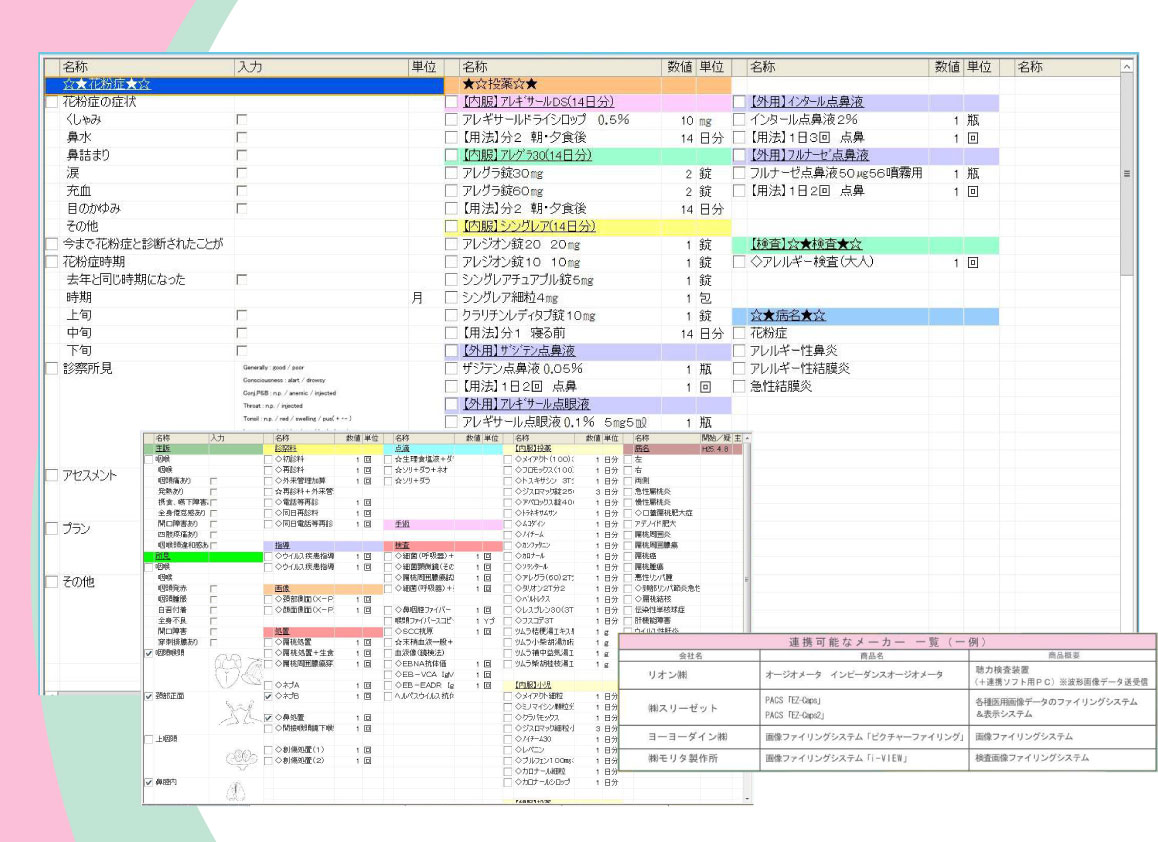
Task: Click the 時期 month input field
Action: (320, 298)
